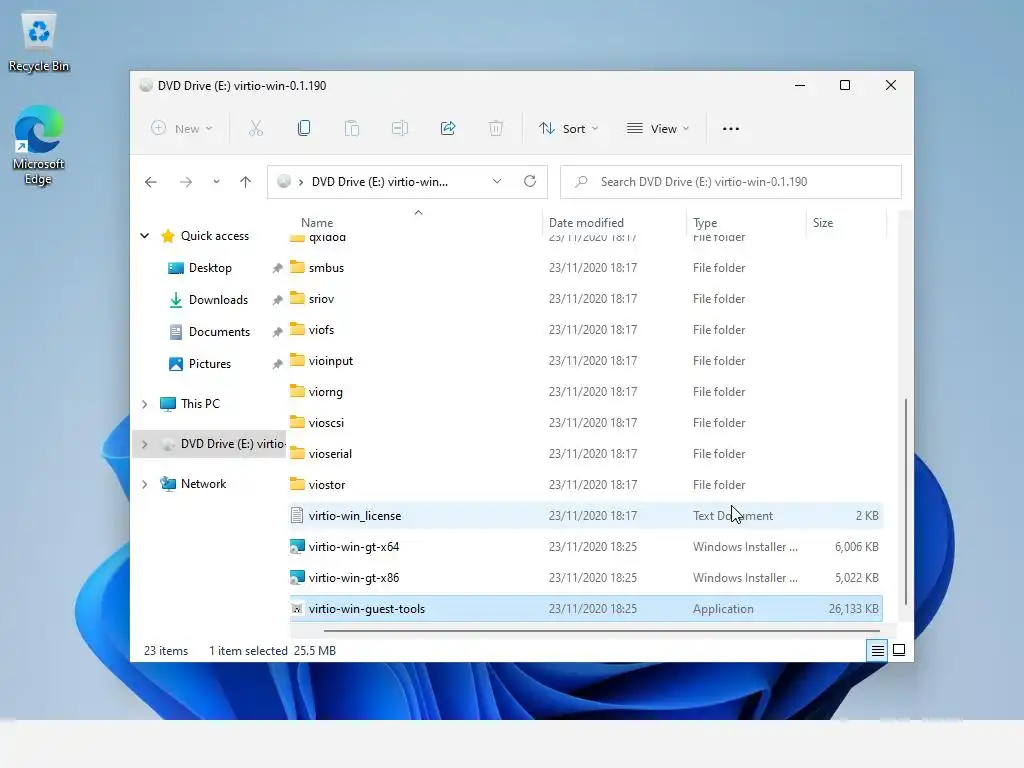Refresh the current folder view
The image size is (1024, 768).
point(530,182)
